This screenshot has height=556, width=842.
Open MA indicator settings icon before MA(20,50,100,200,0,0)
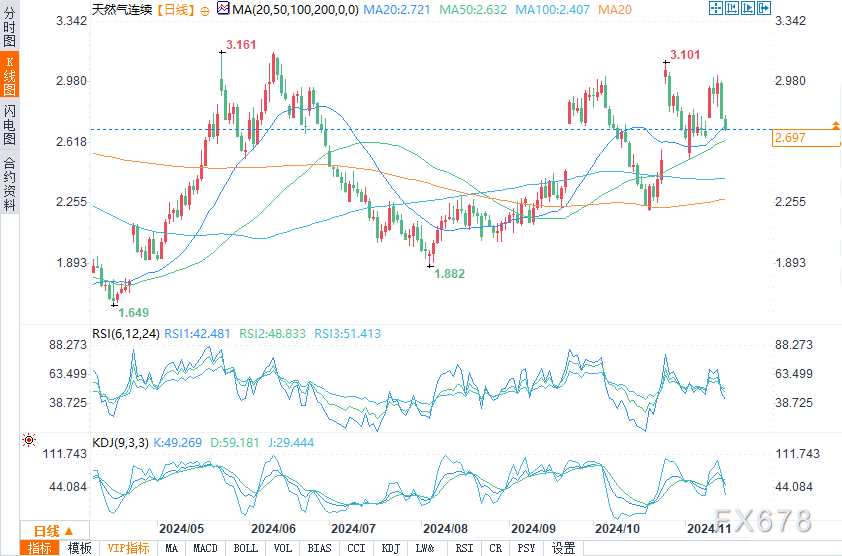coord(223,9)
